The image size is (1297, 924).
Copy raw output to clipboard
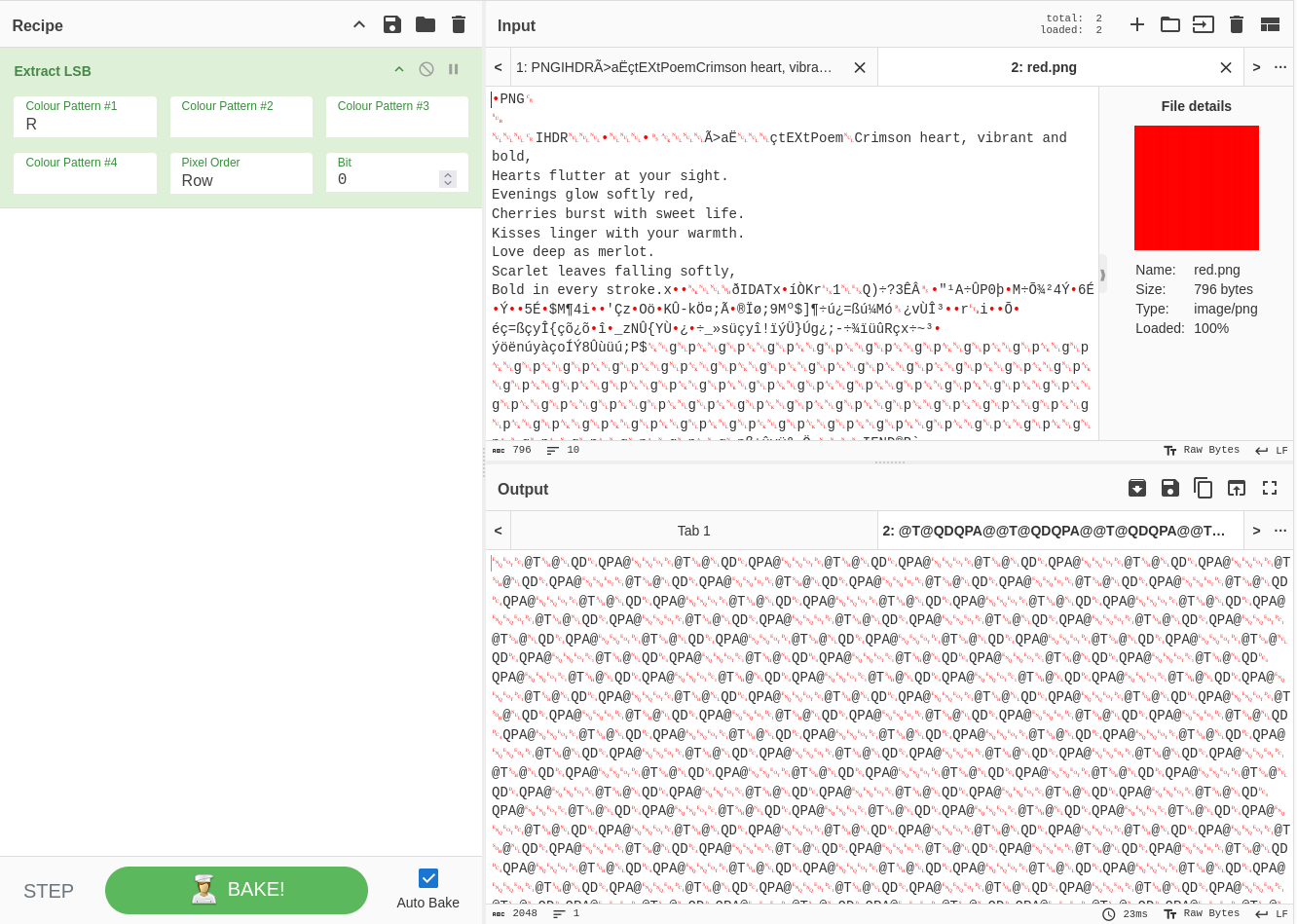(1204, 488)
